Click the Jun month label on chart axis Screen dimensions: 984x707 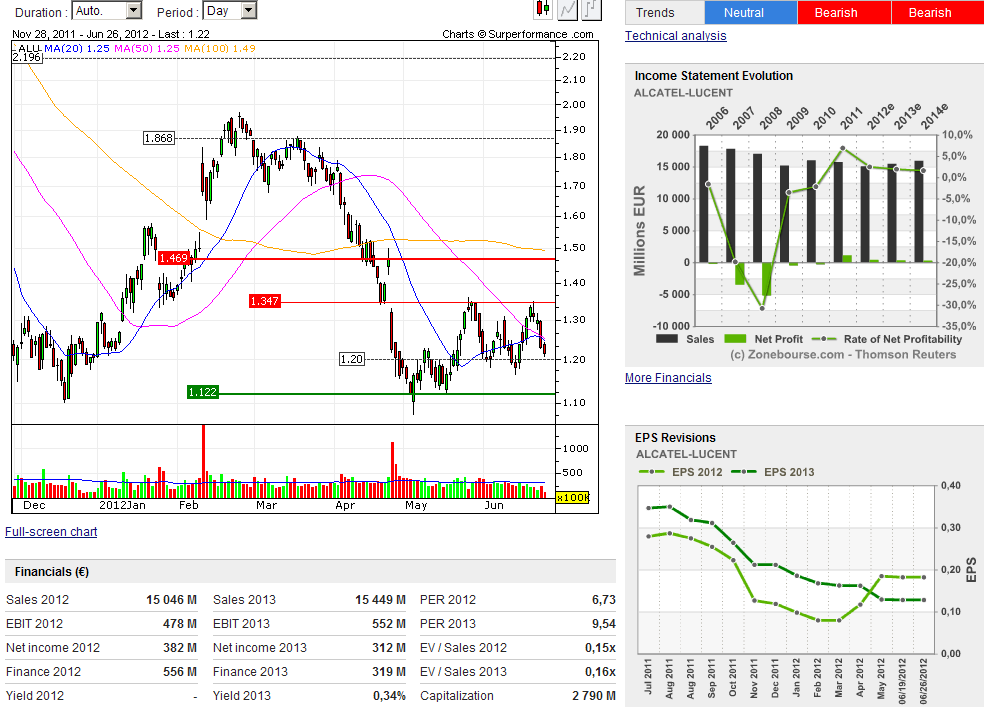(494, 505)
